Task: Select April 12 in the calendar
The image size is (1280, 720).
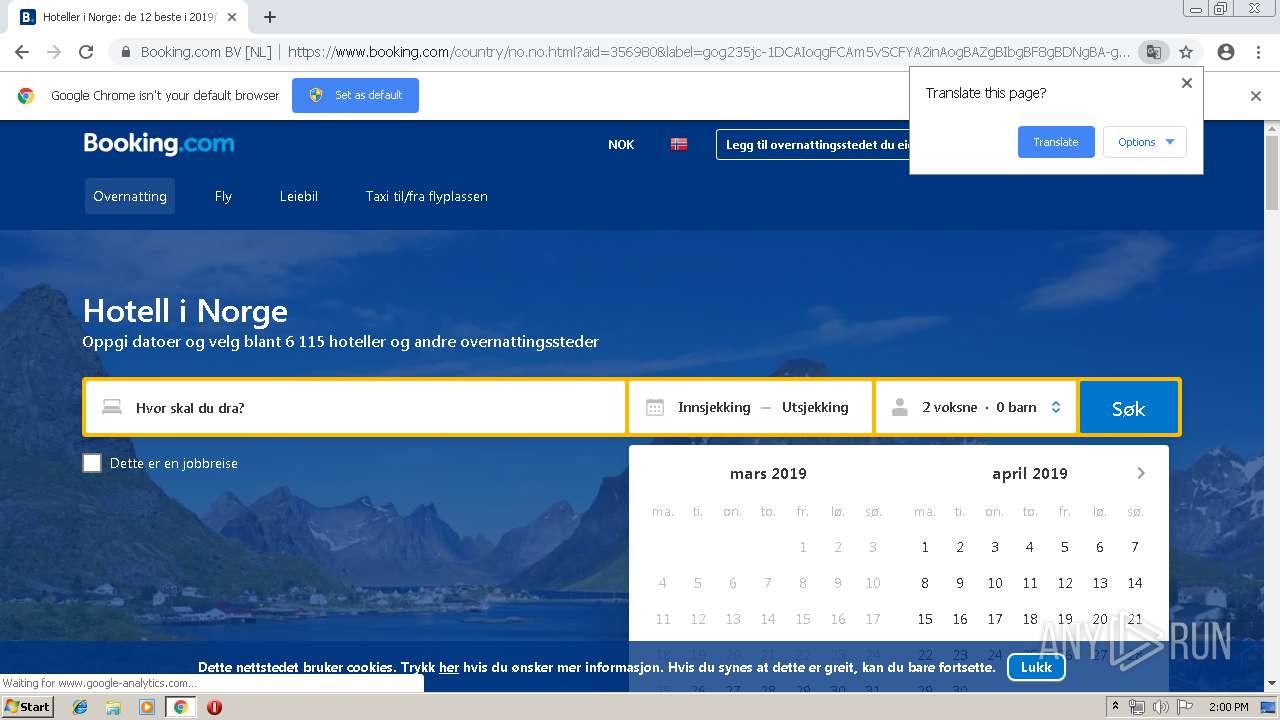Action: [x=1065, y=583]
